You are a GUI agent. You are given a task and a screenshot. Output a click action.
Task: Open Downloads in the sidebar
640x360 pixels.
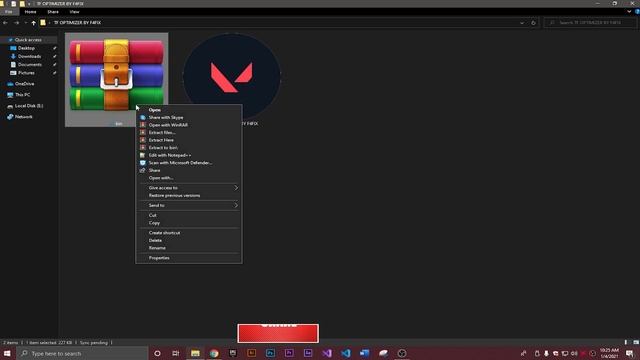29,56
